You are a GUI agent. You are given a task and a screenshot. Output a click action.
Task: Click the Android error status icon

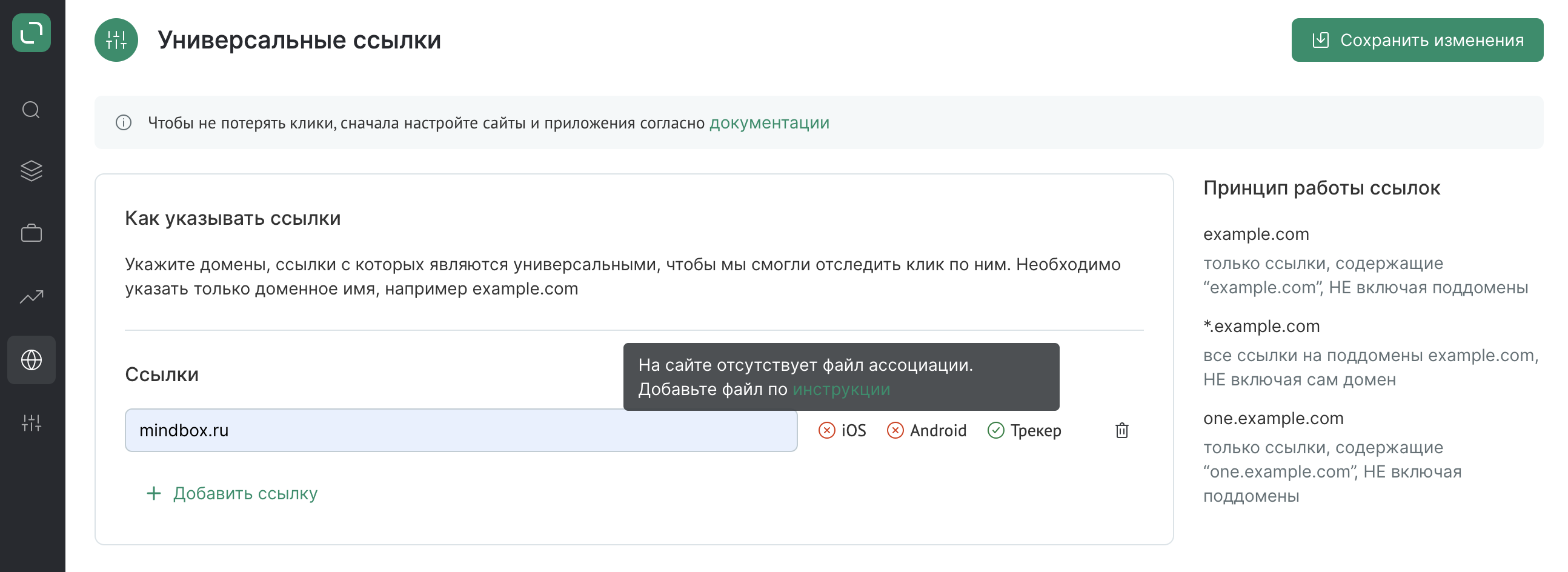pyautogui.click(x=895, y=431)
